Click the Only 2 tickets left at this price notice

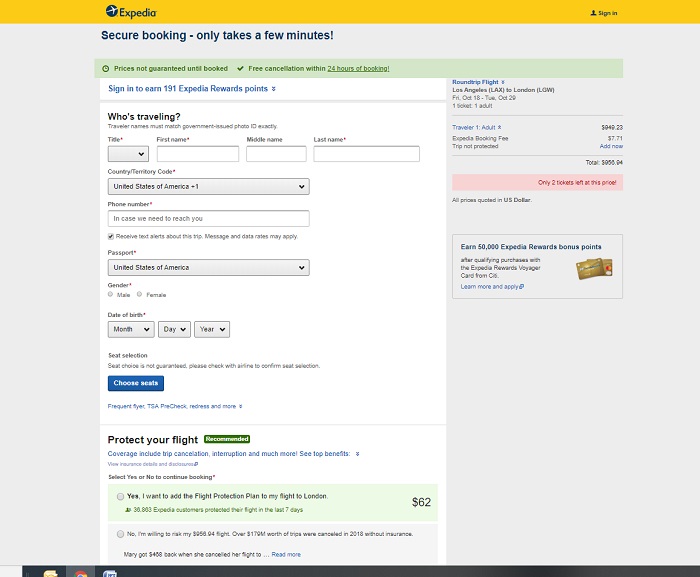tap(538, 183)
